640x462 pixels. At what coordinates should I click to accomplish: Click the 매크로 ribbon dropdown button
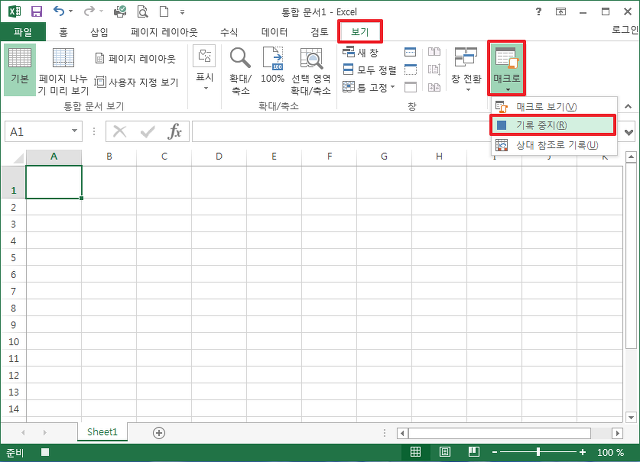coord(507,68)
